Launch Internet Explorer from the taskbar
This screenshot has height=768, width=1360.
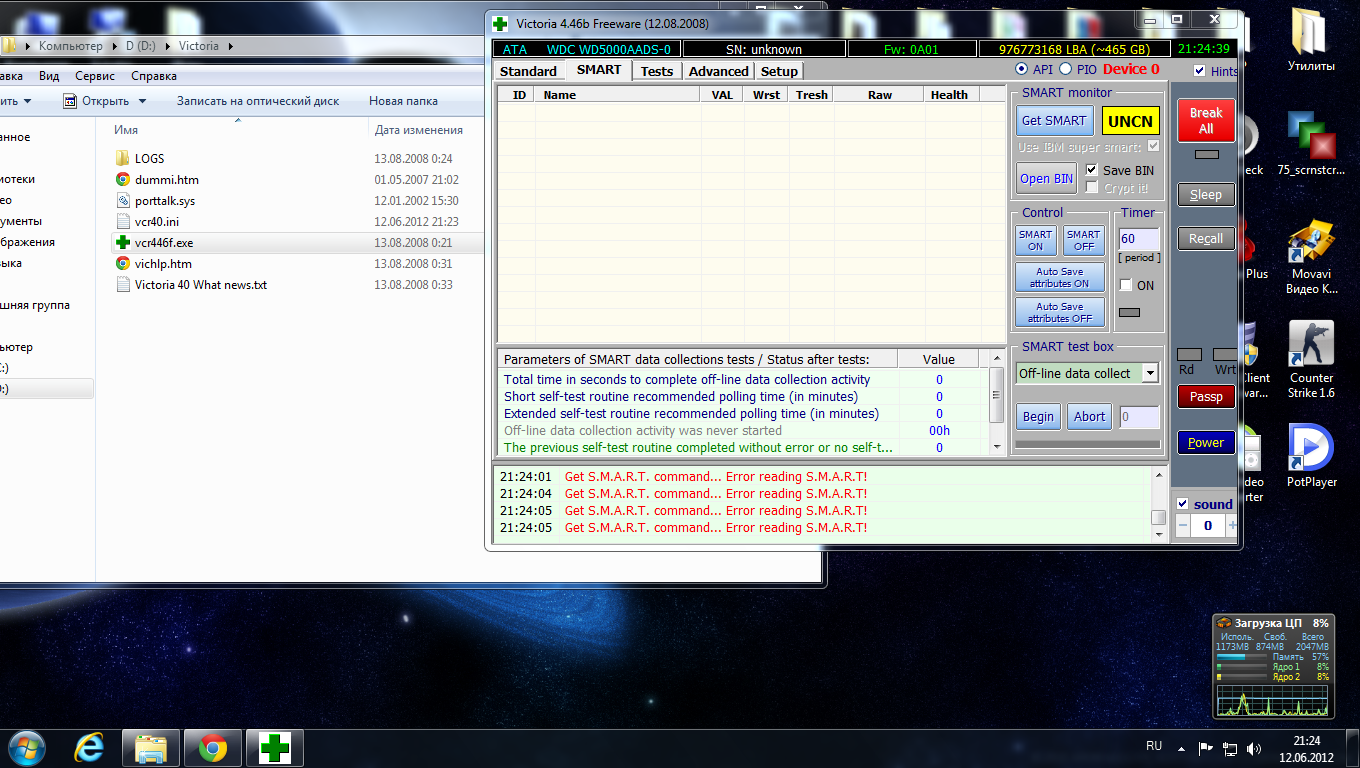[90, 748]
